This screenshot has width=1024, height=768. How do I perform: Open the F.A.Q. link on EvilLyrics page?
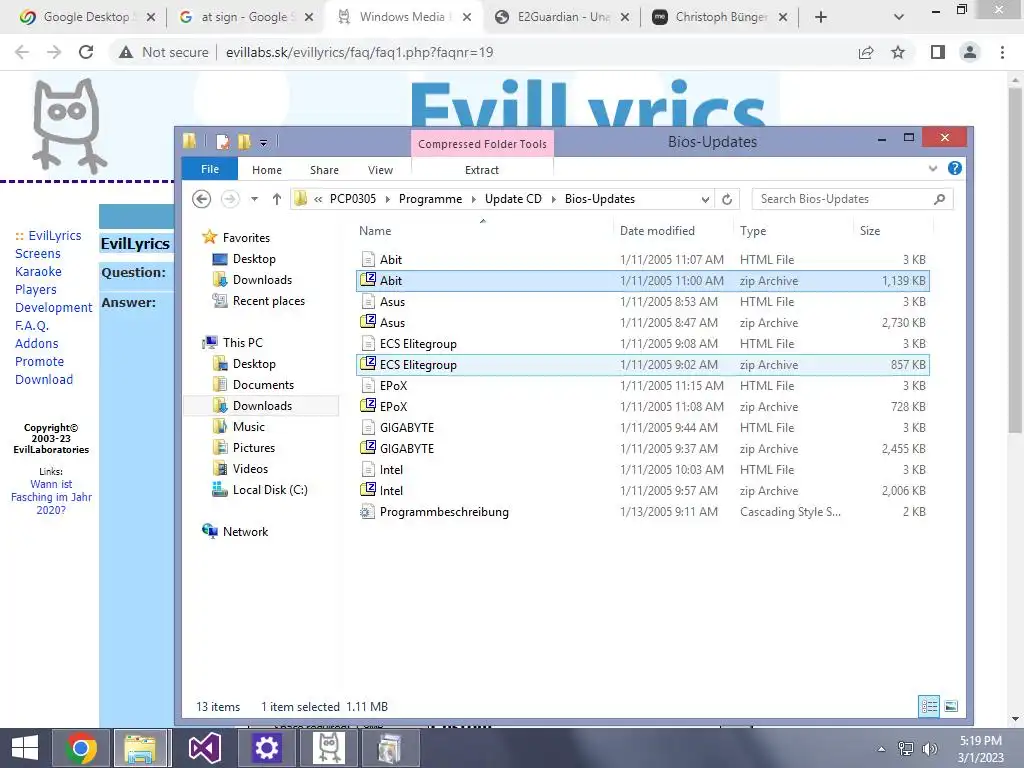point(32,325)
